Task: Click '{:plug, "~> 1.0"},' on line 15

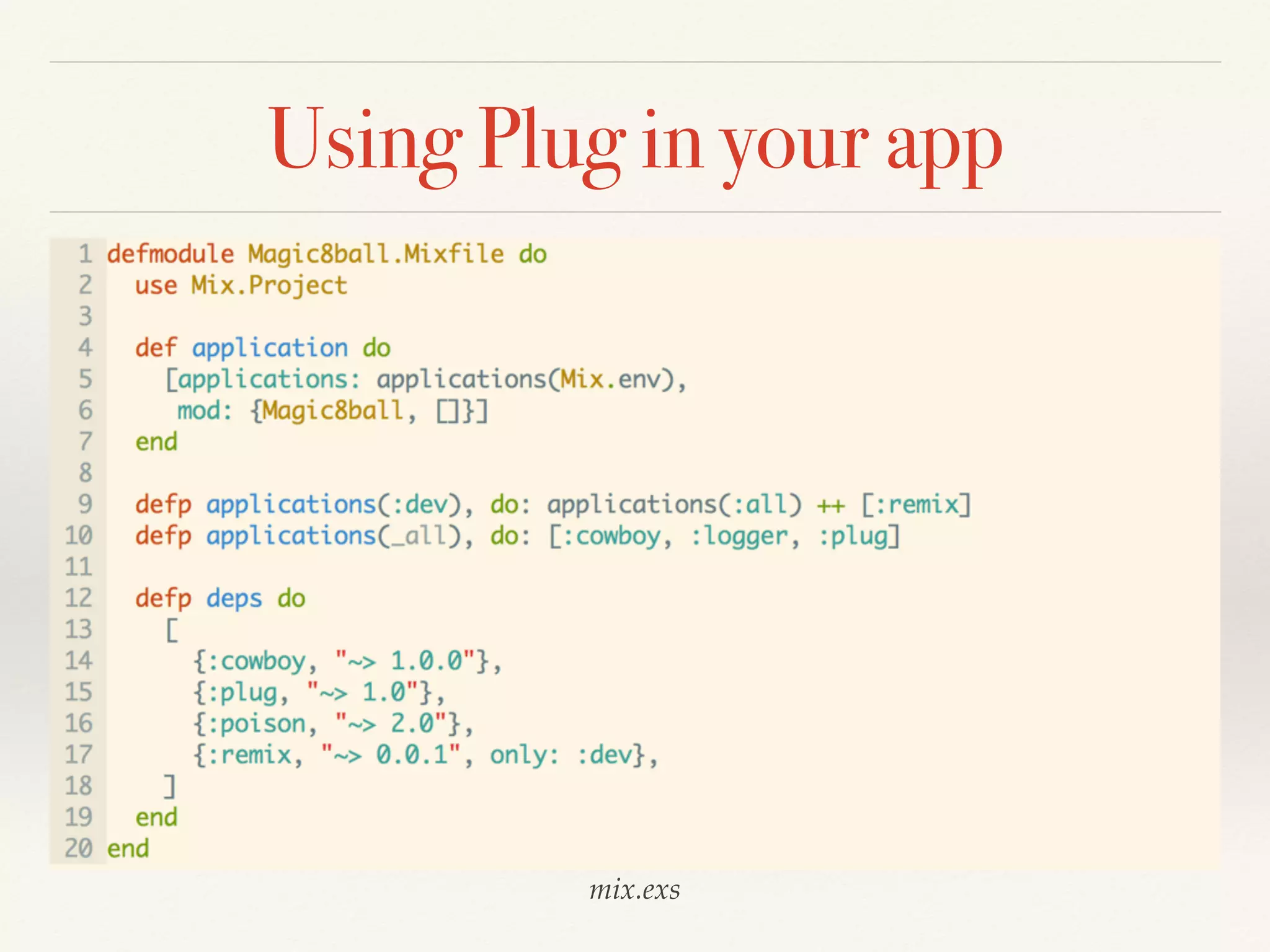Action: 319,693
